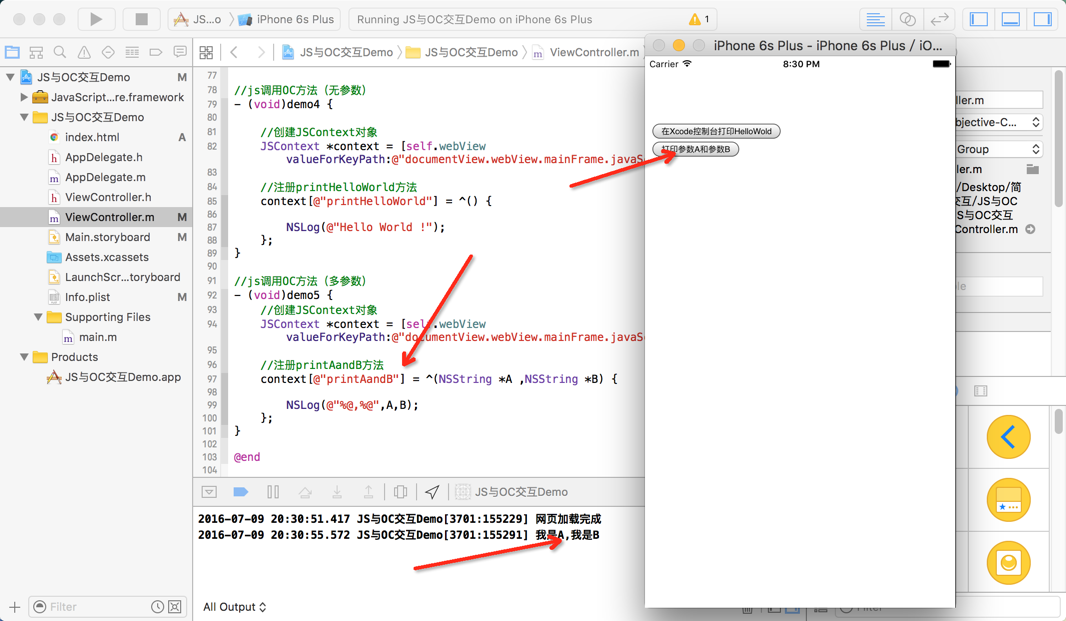
Task: Select index.html in navigator
Action: pos(92,137)
